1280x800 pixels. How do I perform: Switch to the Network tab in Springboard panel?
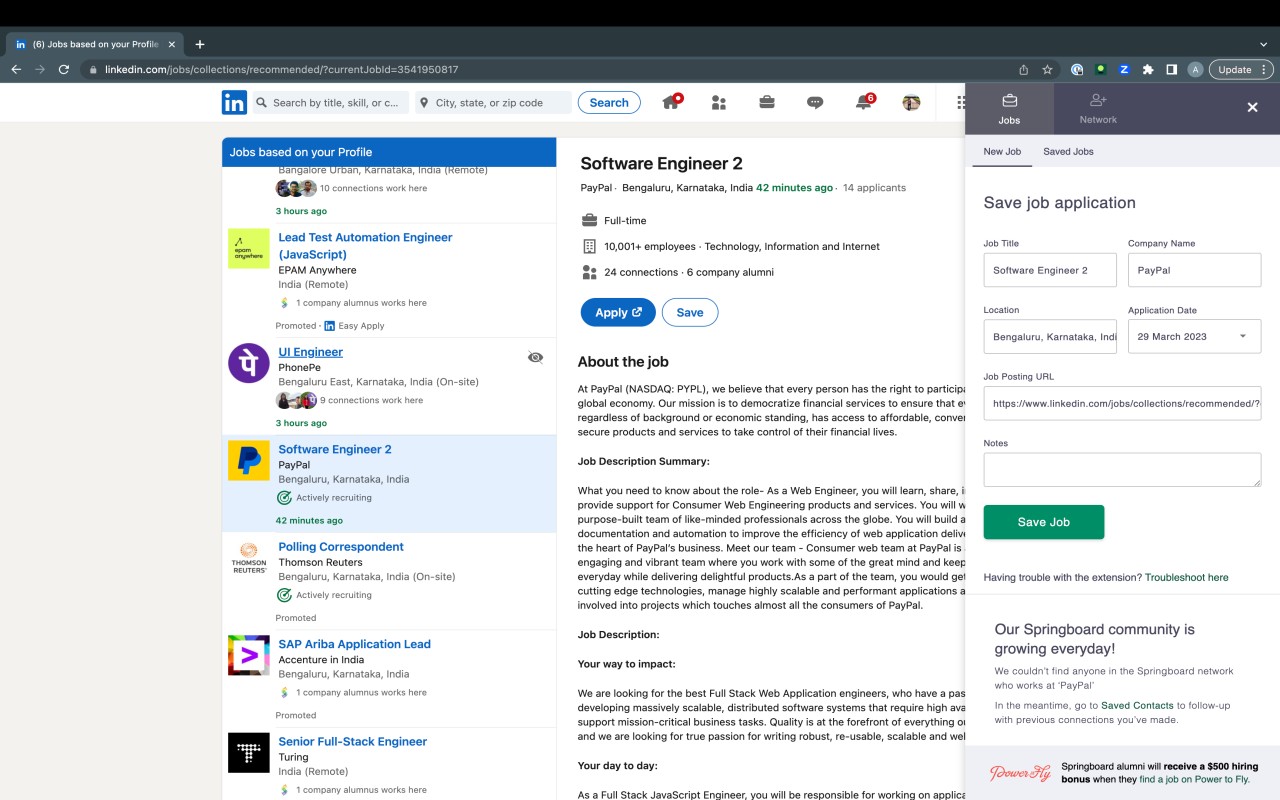(1098, 108)
